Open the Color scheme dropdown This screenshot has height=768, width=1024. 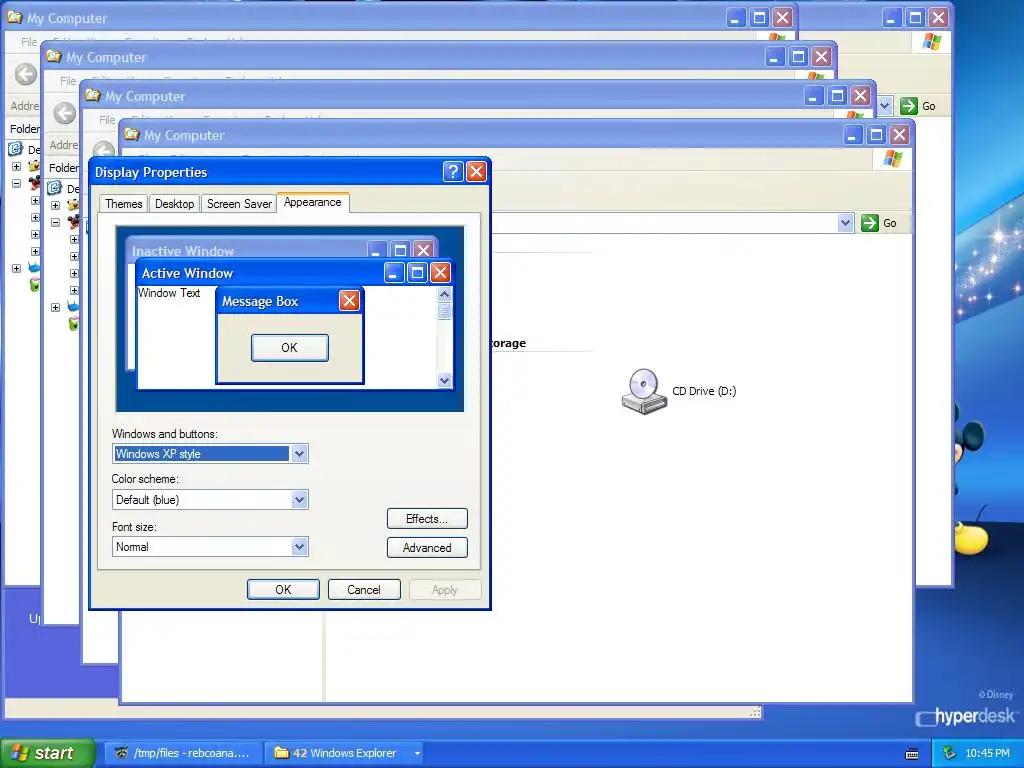[x=299, y=500]
